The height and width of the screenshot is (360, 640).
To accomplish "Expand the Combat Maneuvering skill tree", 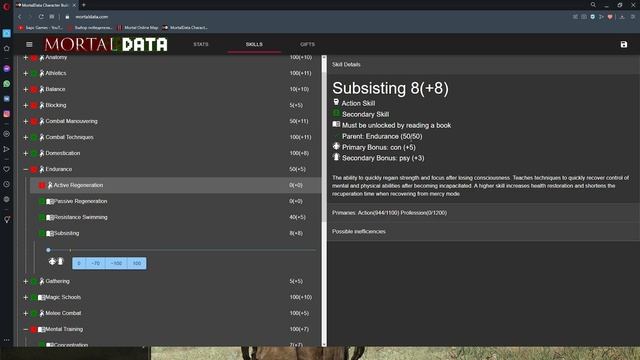I will point(26,121).
